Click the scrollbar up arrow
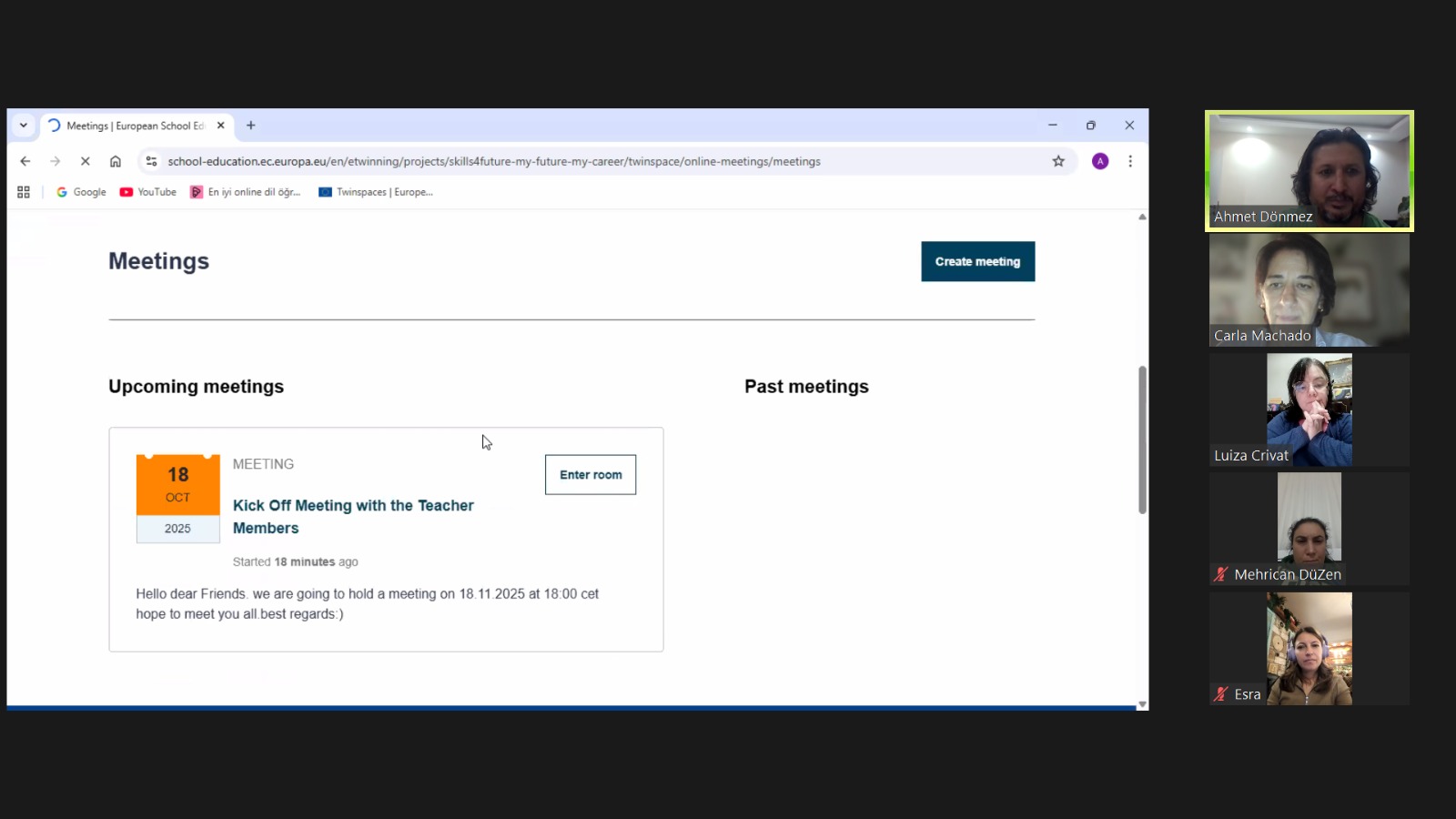Viewport: 1456px width, 819px height. pyautogui.click(x=1142, y=217)
